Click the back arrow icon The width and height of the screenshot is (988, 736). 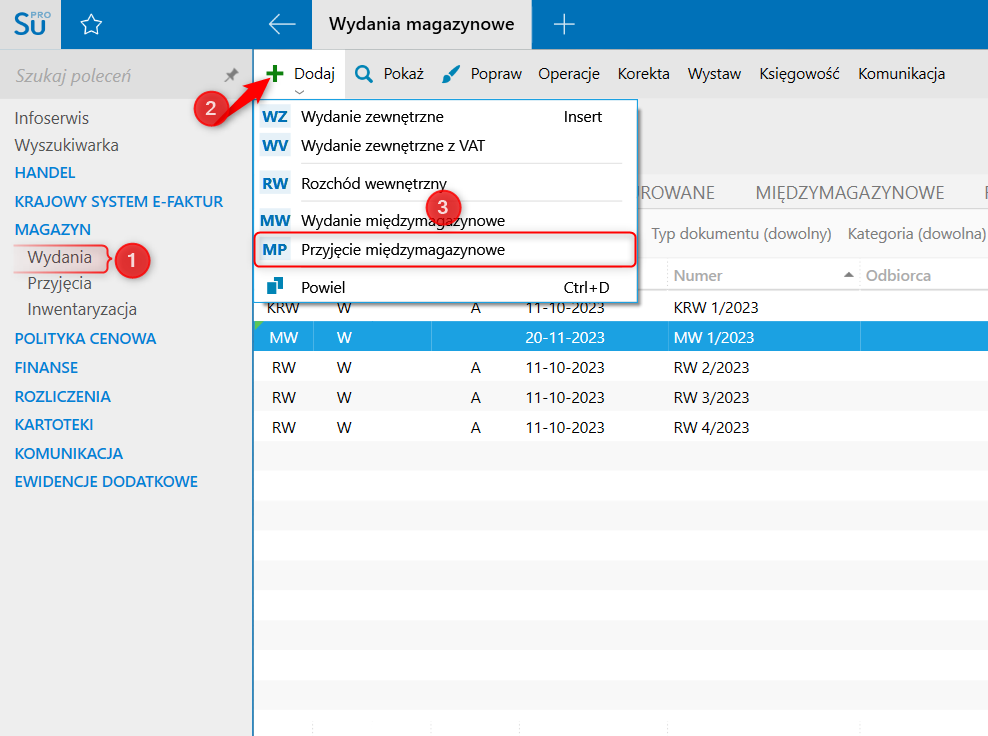coord(282,25)
